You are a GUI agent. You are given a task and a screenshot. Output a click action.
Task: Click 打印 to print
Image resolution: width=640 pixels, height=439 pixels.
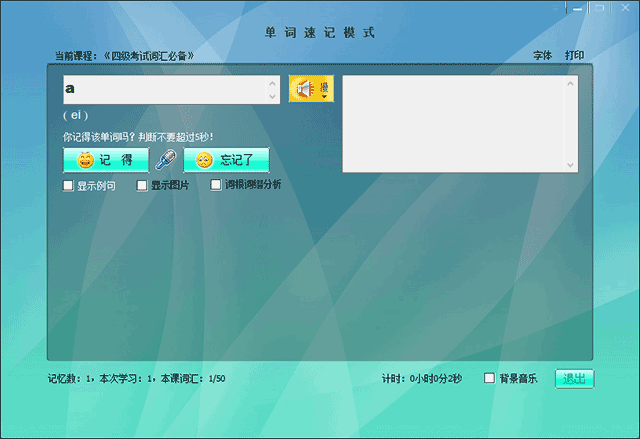click(x=574, y=55)
